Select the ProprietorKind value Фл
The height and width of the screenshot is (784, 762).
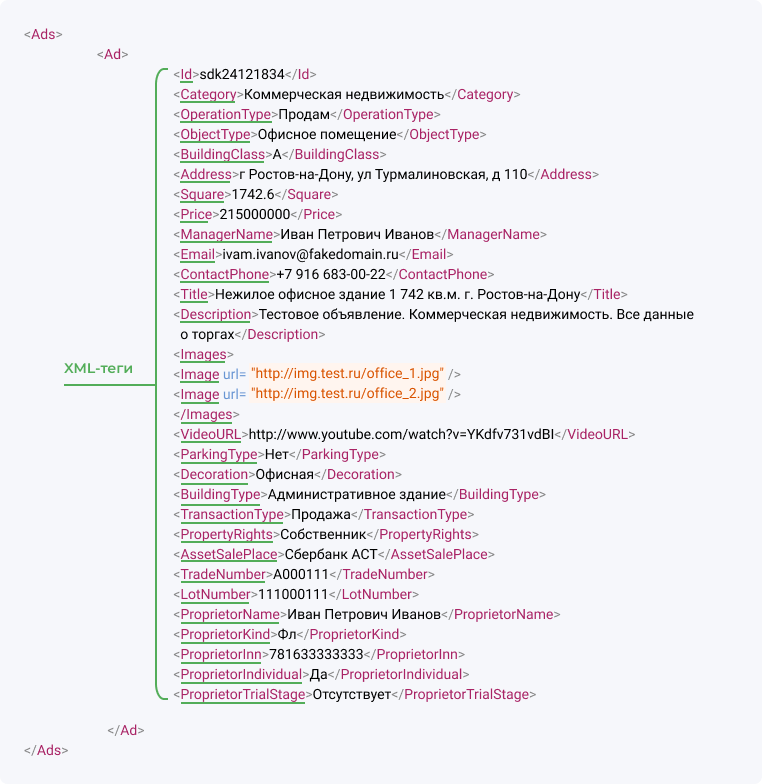(287, 634)
